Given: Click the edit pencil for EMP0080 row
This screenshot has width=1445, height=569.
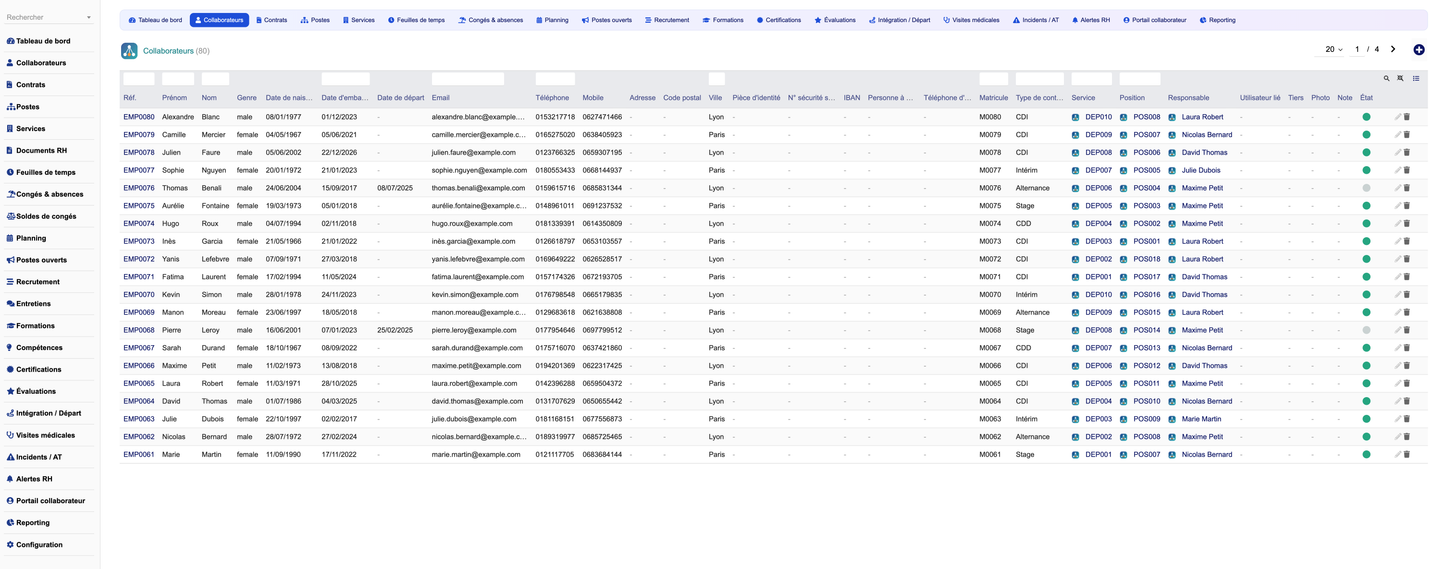Looking at the screenshot, I should pyautogui.click(x=1397, y=117).
